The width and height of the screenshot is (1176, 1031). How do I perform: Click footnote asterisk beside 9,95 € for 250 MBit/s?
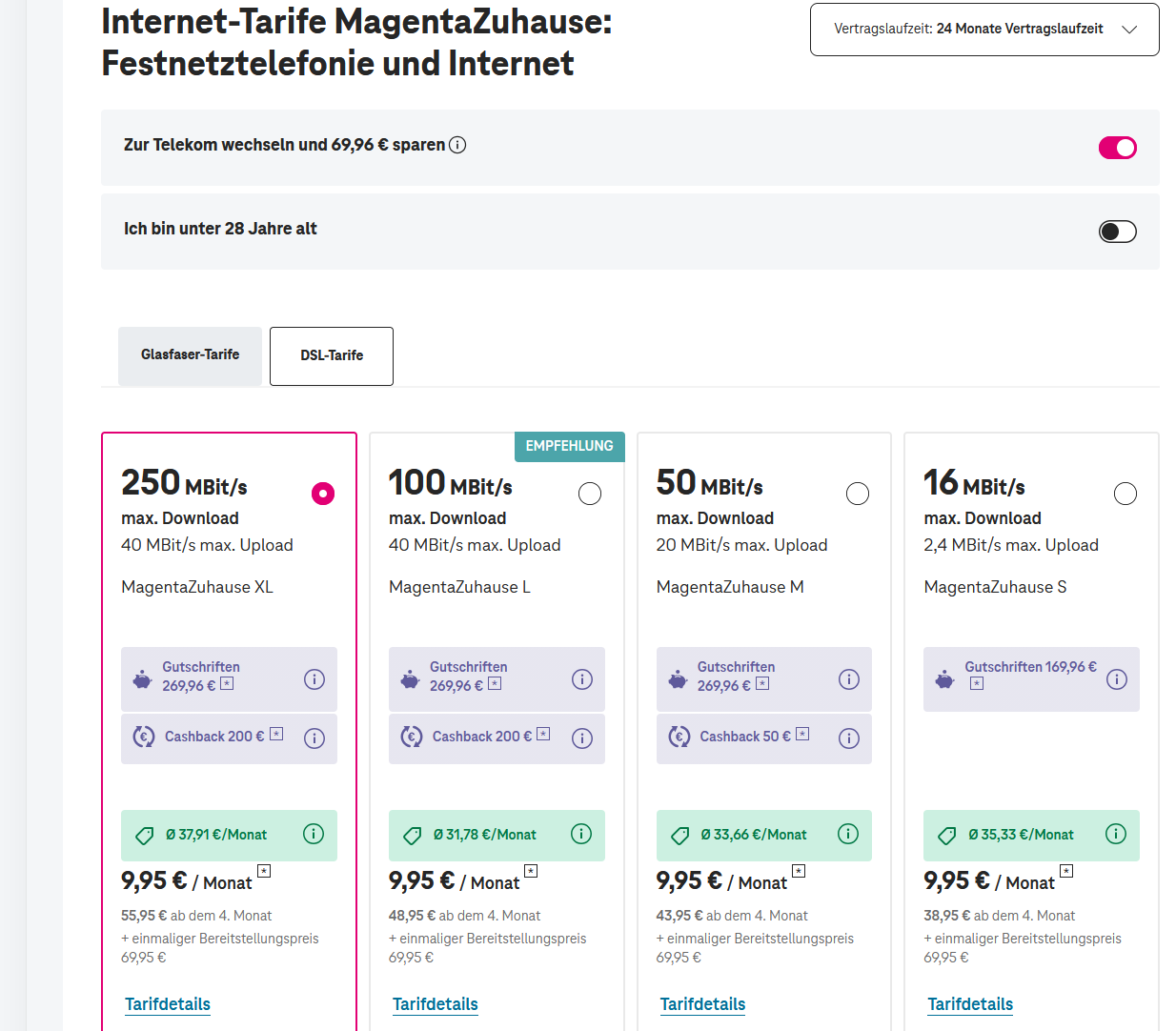click(x=265, y=871)
